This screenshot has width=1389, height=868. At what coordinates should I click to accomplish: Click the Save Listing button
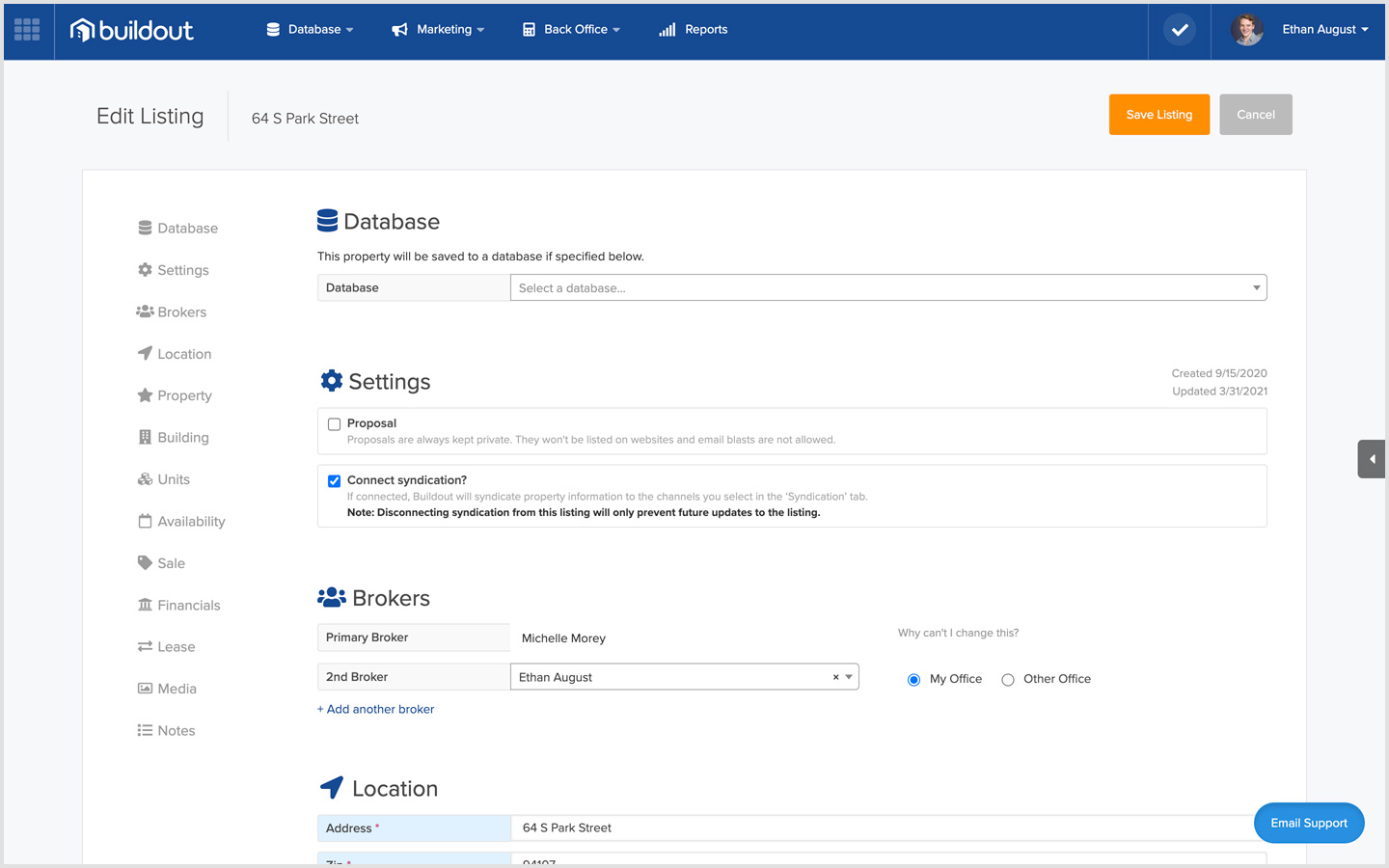point(1158,115)
